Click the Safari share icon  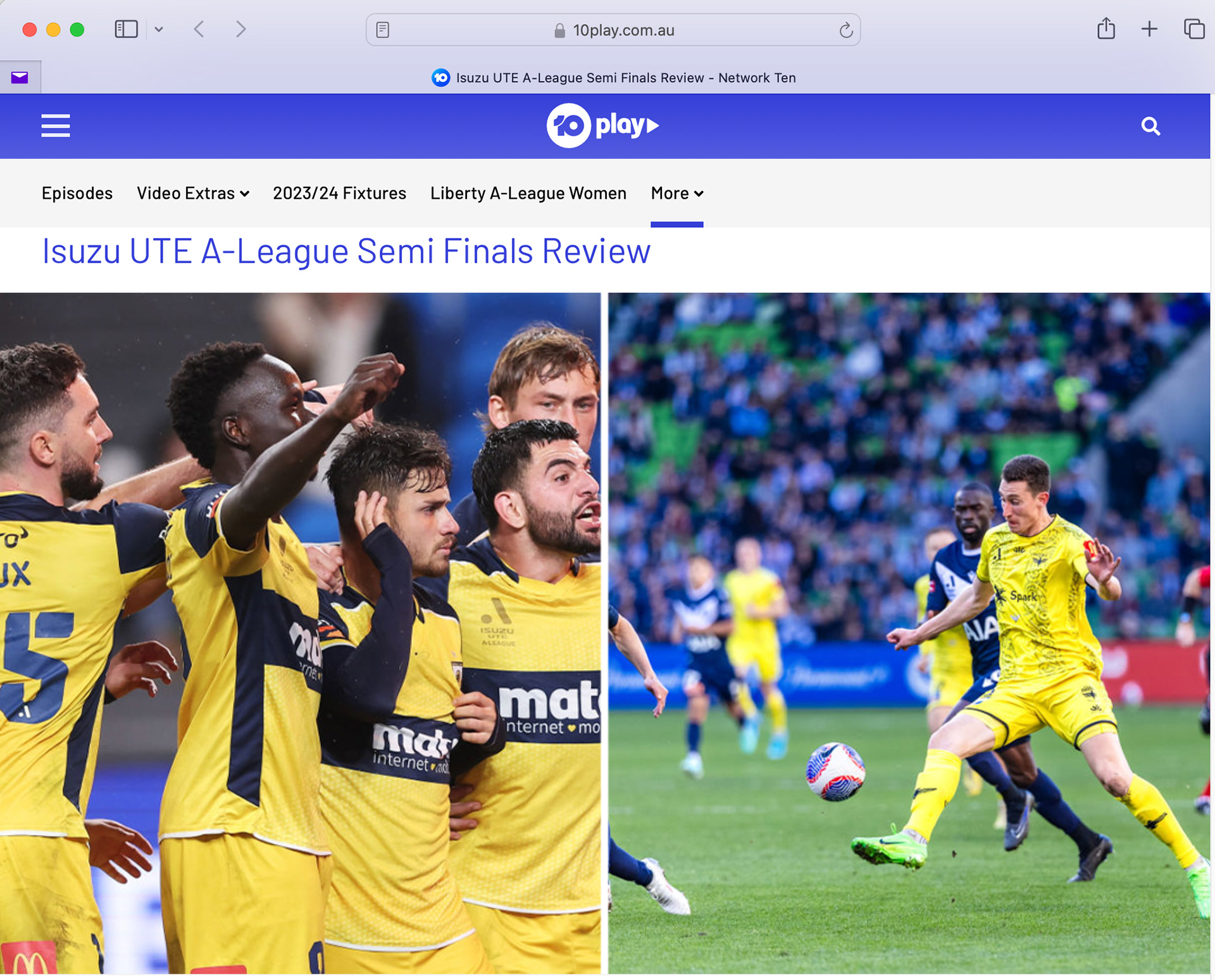(x=1106, y=29)
